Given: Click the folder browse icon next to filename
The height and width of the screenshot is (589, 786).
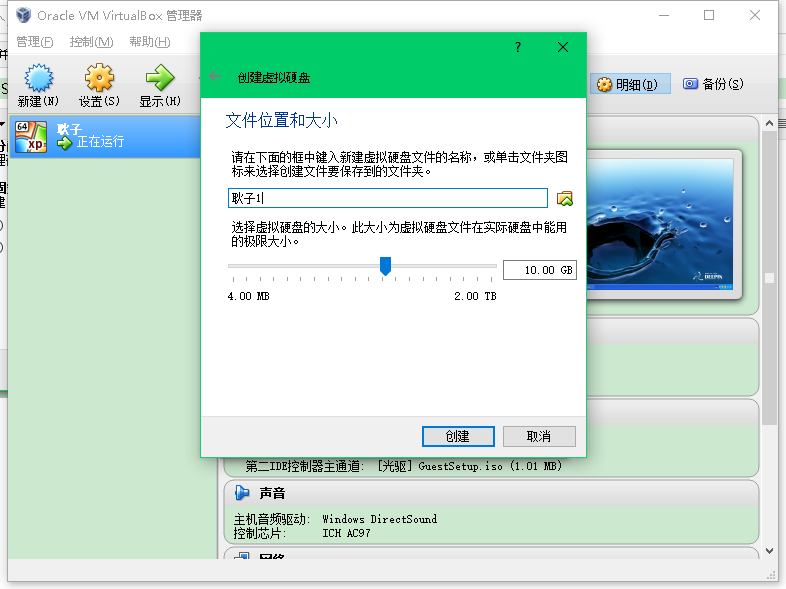Looking at the screenshot, I should [565, 199].
